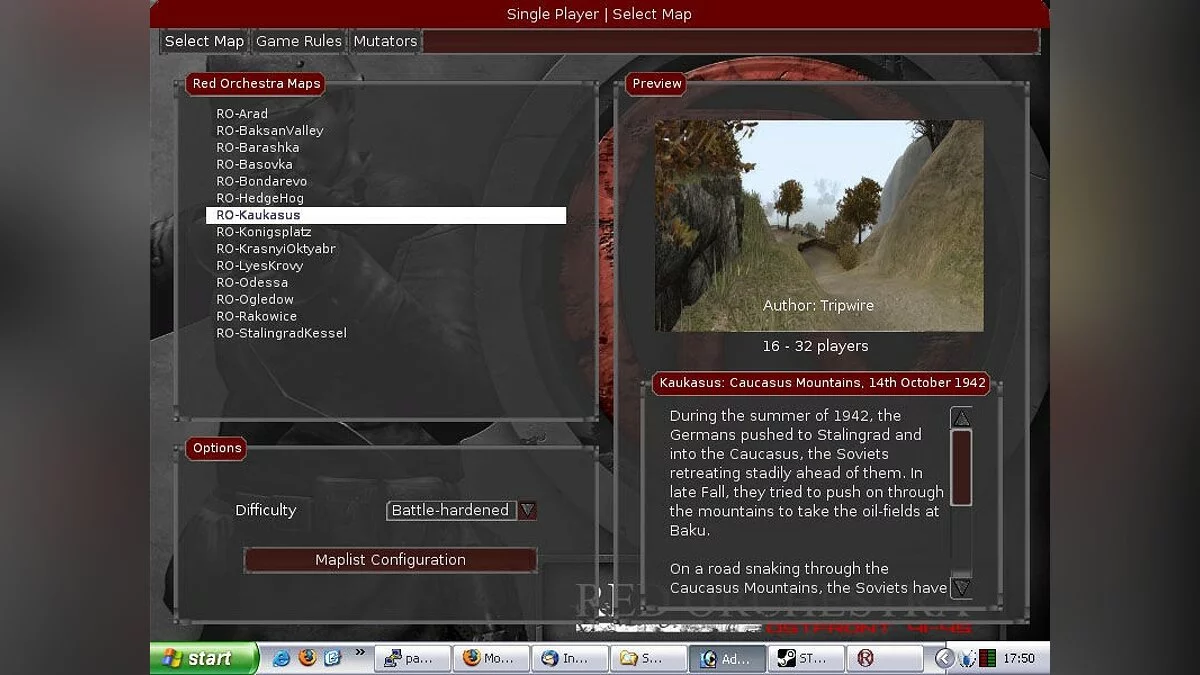Screen dimensions: 1200x675
Task: Click the green-red meter tray icon
Action: pos(988,658)
